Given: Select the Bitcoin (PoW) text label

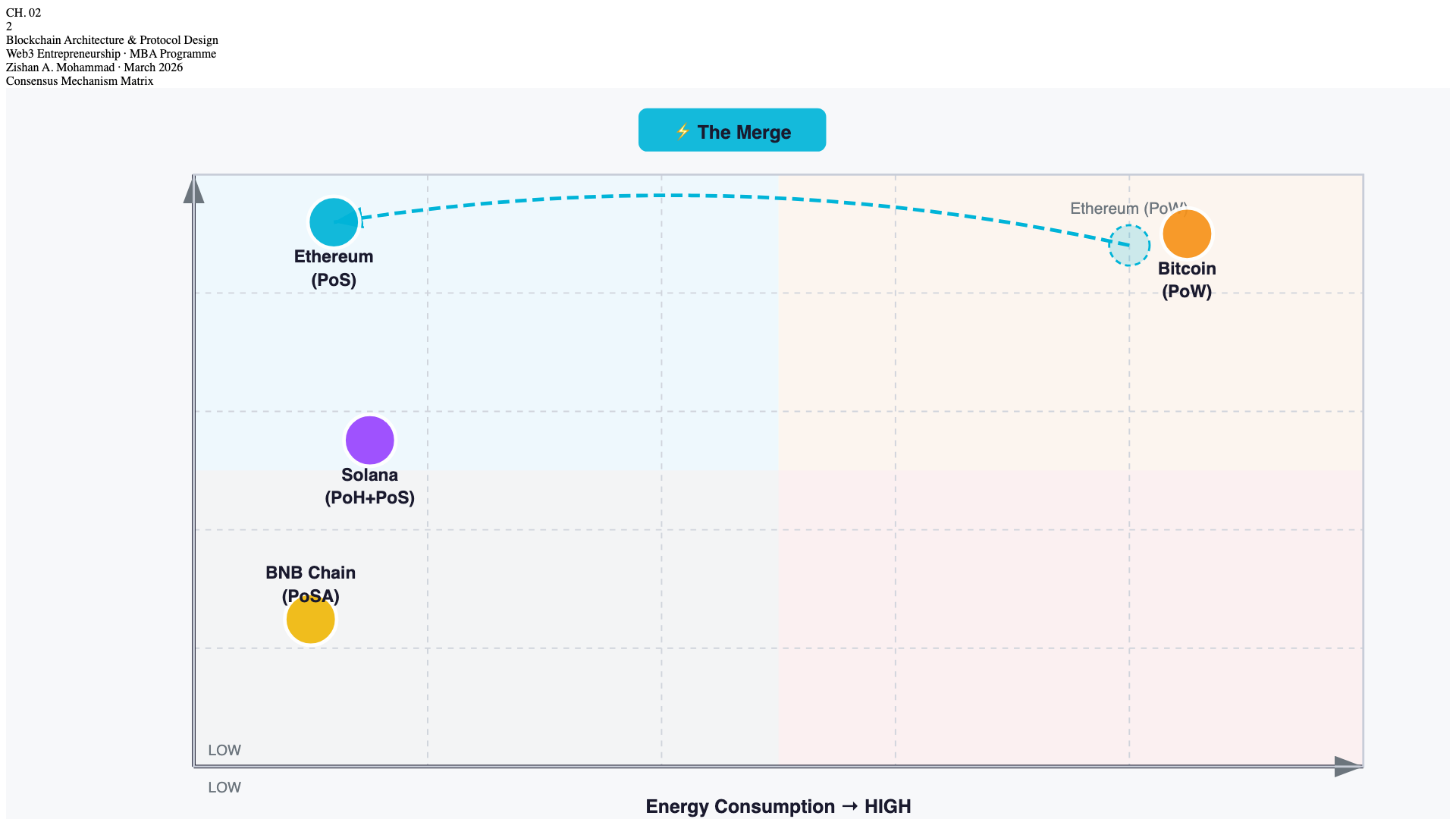Looking at the screenshot, I should (x=1187, y=280).
